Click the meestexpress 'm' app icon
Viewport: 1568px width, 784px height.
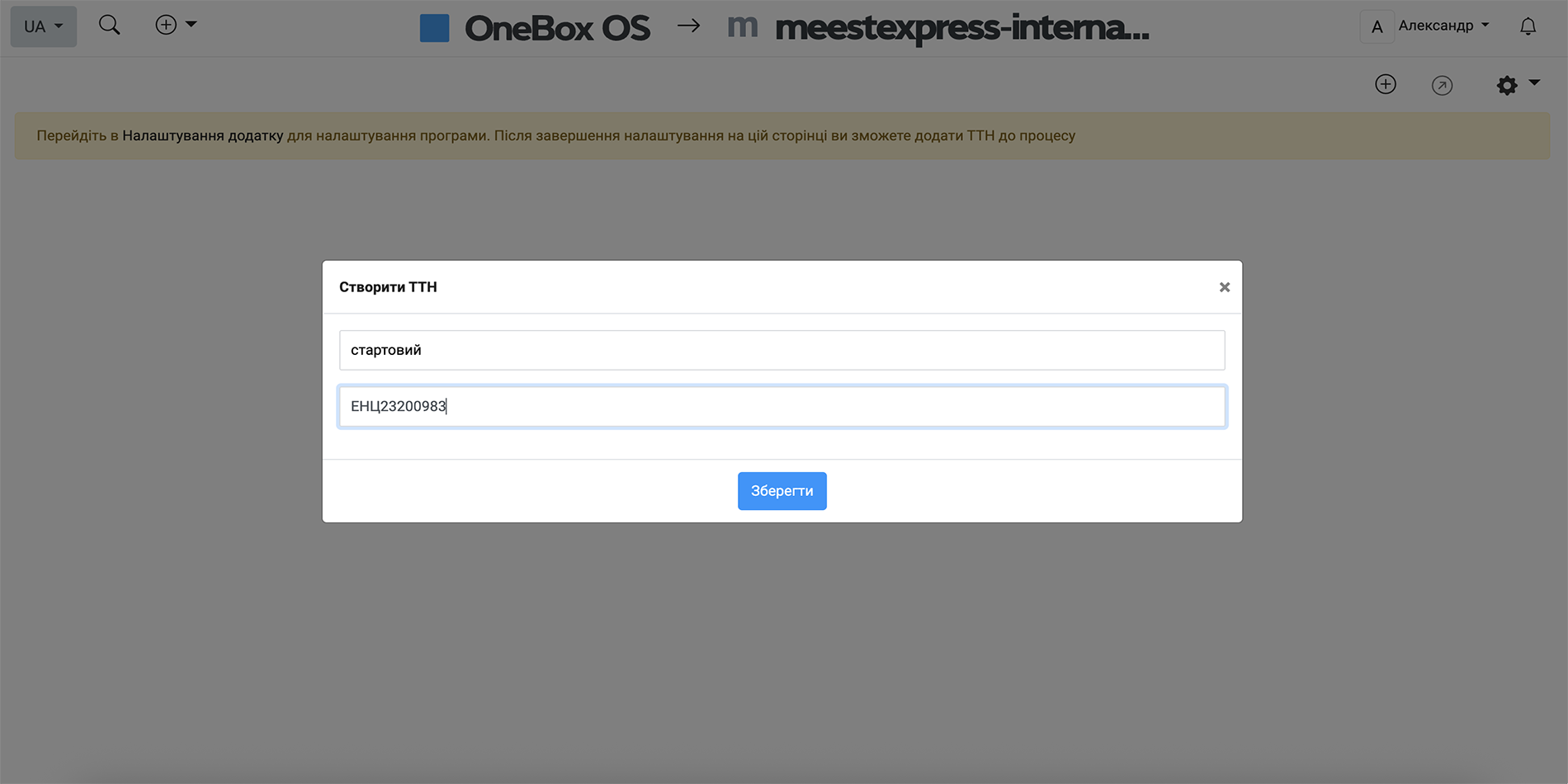click(x=742, y=27)
